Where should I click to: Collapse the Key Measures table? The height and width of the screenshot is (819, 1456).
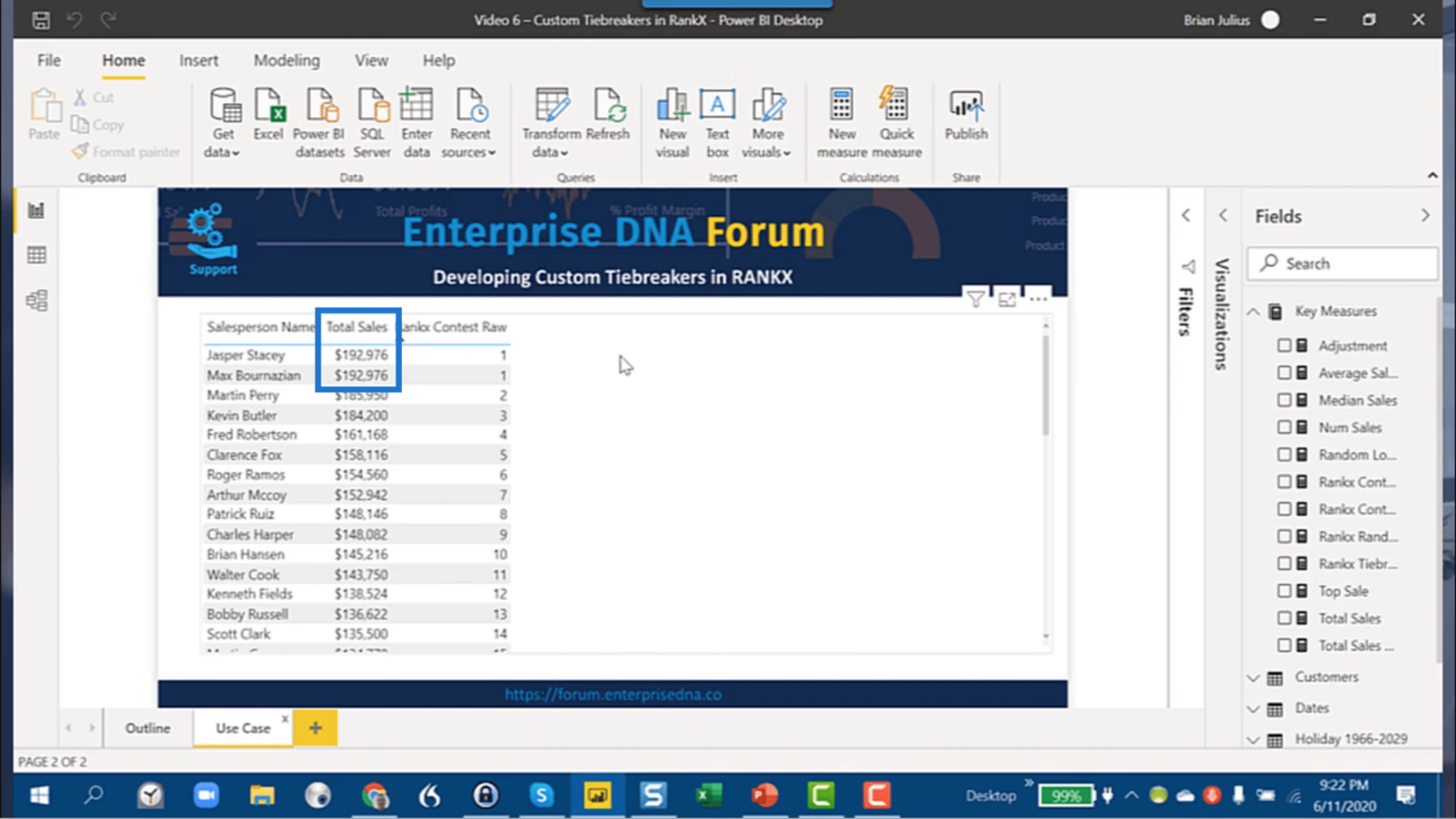[x=1253, y=311]
